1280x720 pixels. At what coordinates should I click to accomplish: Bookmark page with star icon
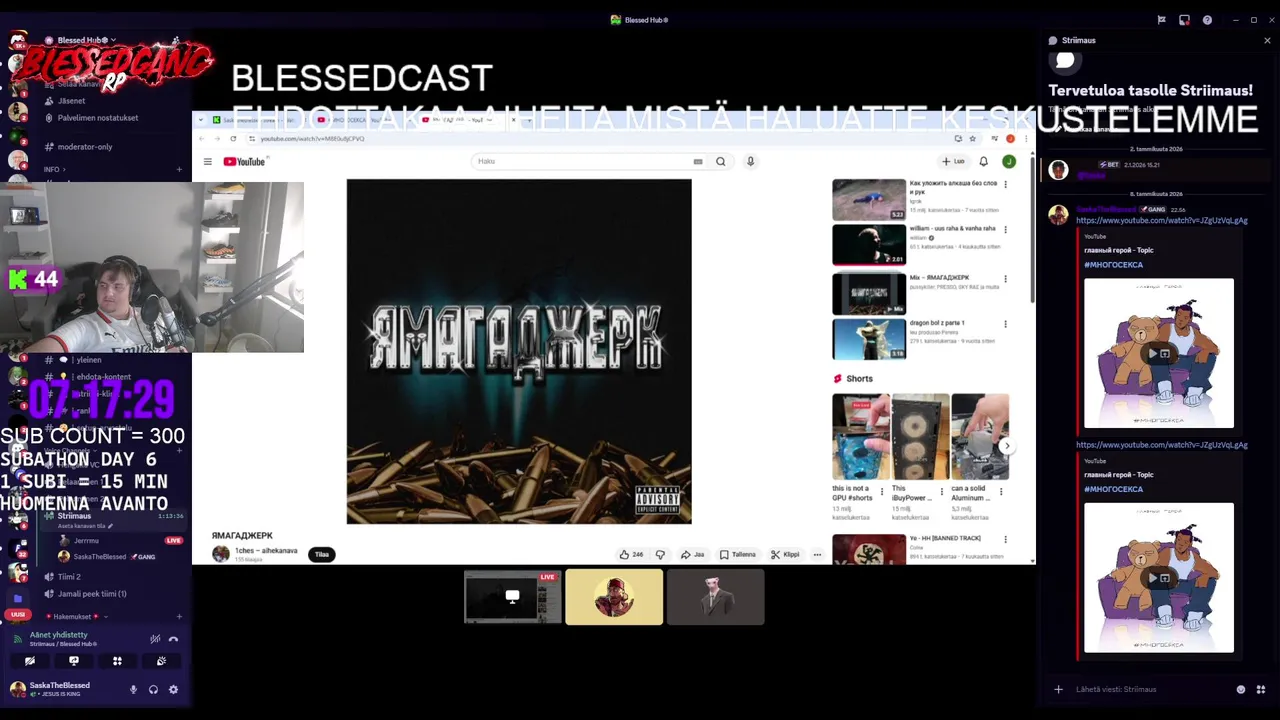[x=972, y=139]
